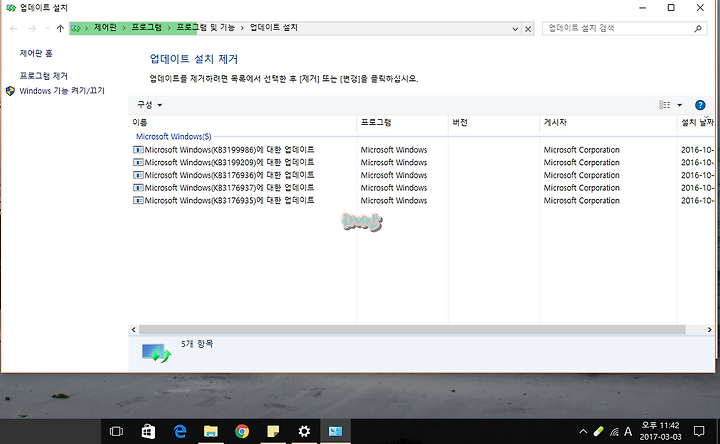720x444 pixels.
Task: Click the magnifier search icon
Action: [x=698, y=28]
